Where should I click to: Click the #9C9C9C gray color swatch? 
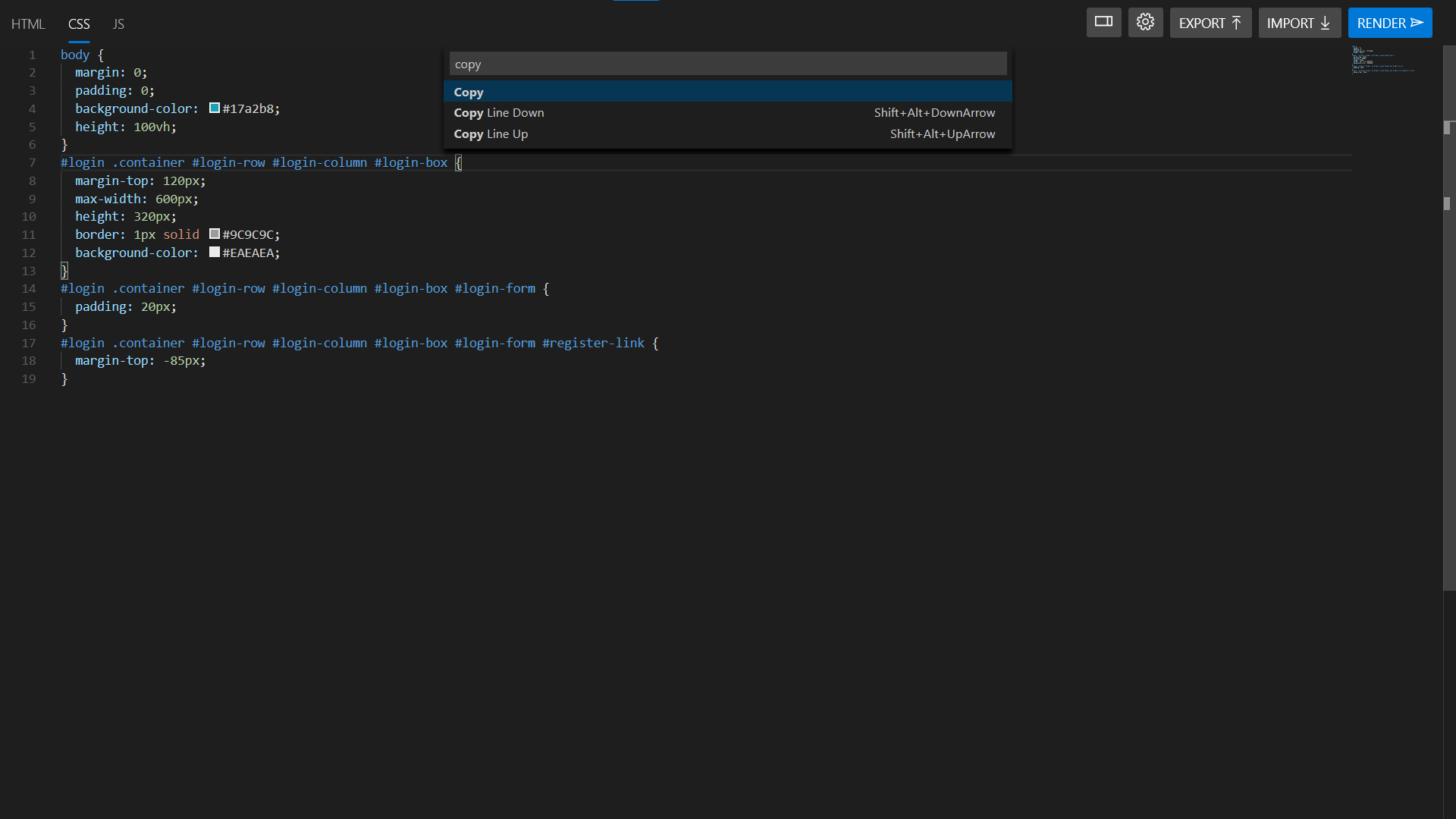pos(215,234)
